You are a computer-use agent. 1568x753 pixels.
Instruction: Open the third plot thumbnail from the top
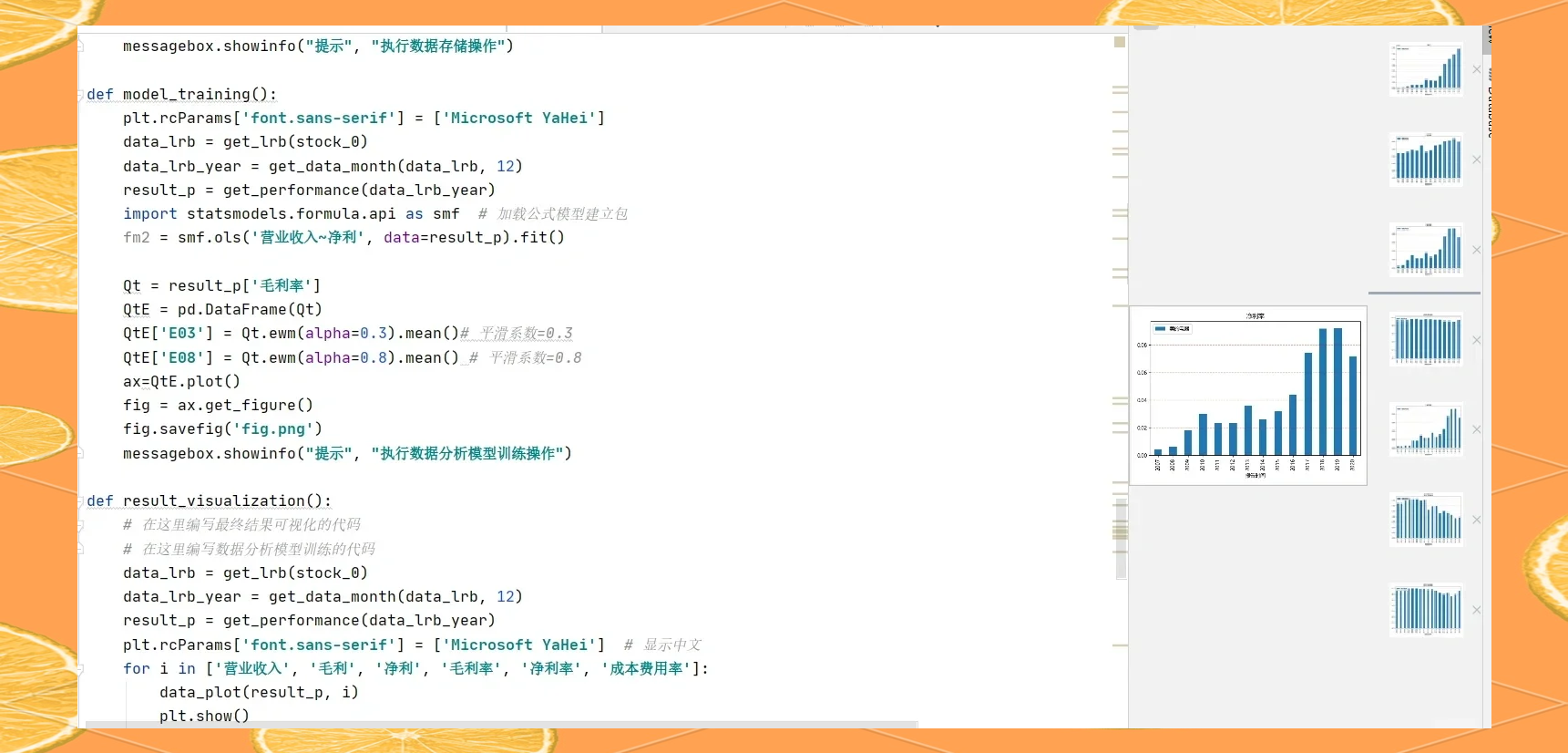tap(1427, 250)
